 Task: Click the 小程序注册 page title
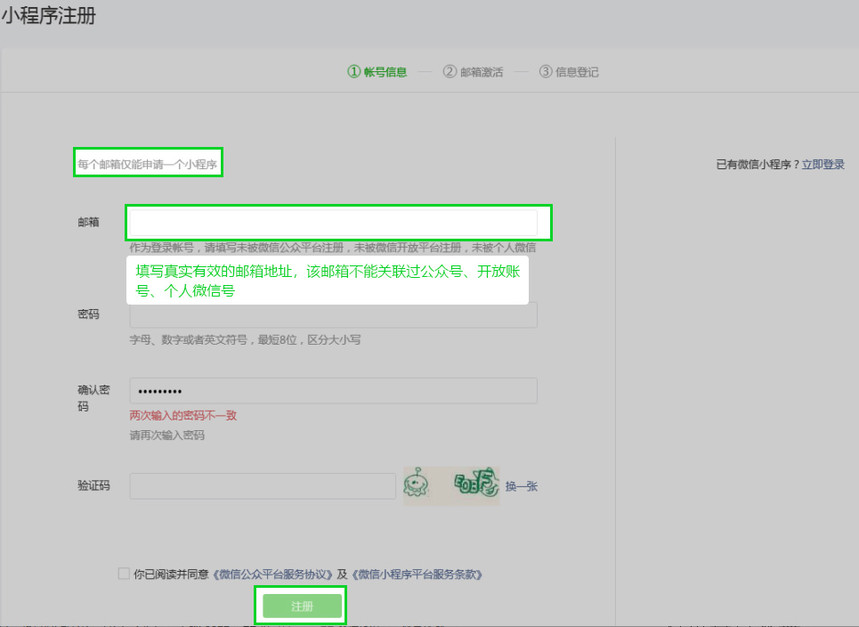[49, 15]
